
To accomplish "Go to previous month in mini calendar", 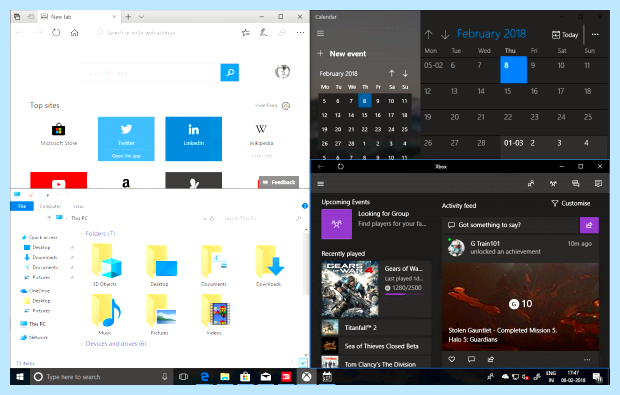I will 391,73.
